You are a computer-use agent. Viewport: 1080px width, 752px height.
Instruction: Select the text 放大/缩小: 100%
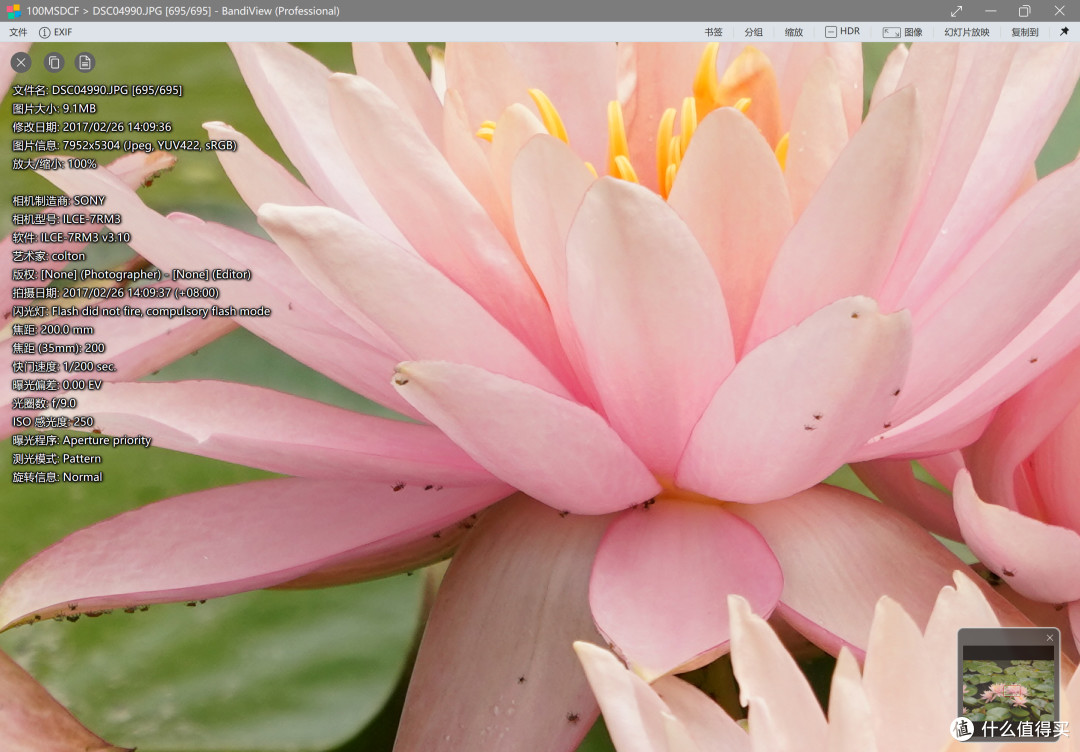click(x=54, y=164)
